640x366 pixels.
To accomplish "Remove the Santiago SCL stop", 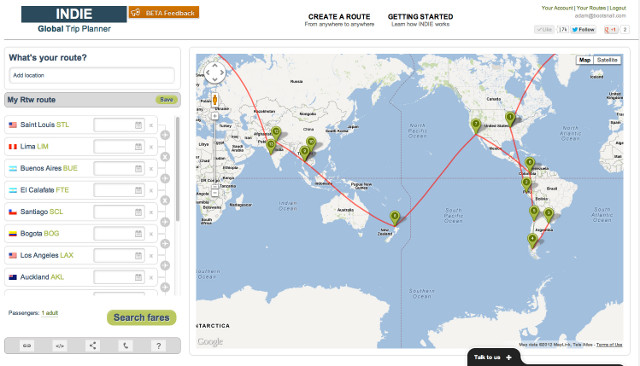I will pyautogui.click(x=151, y=212).
